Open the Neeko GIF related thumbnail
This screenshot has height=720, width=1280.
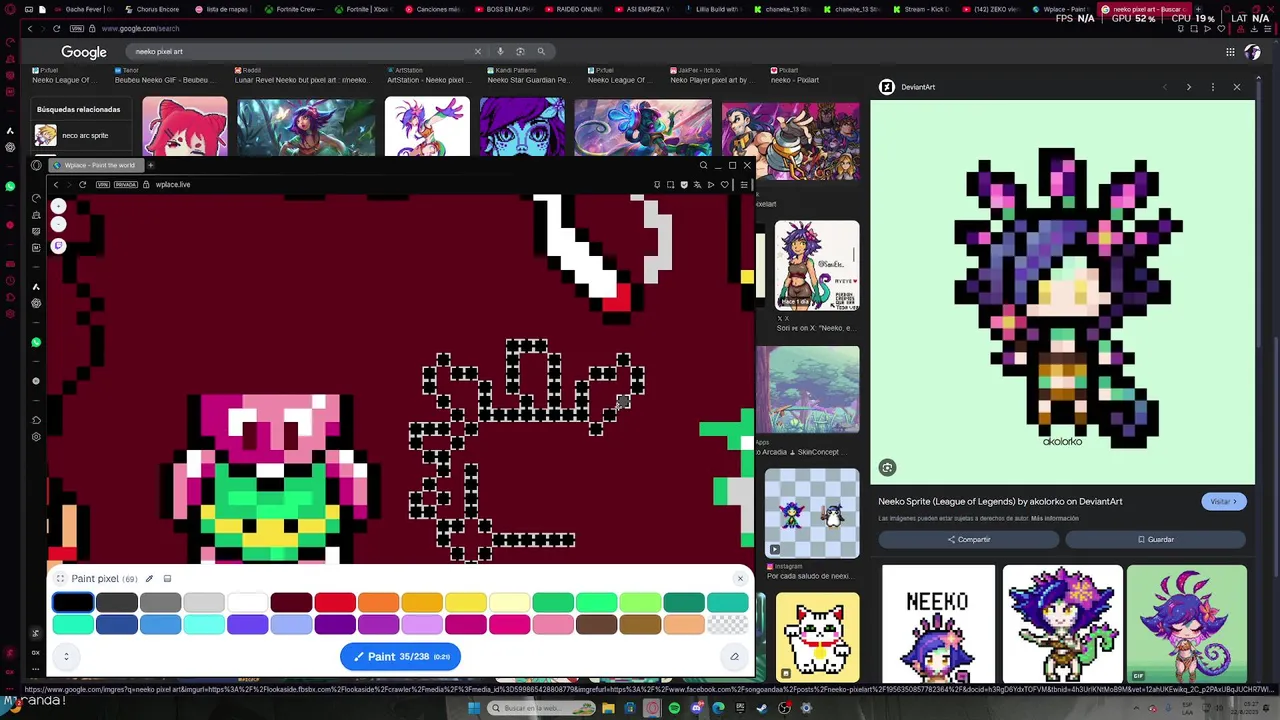pos(1187,624)
